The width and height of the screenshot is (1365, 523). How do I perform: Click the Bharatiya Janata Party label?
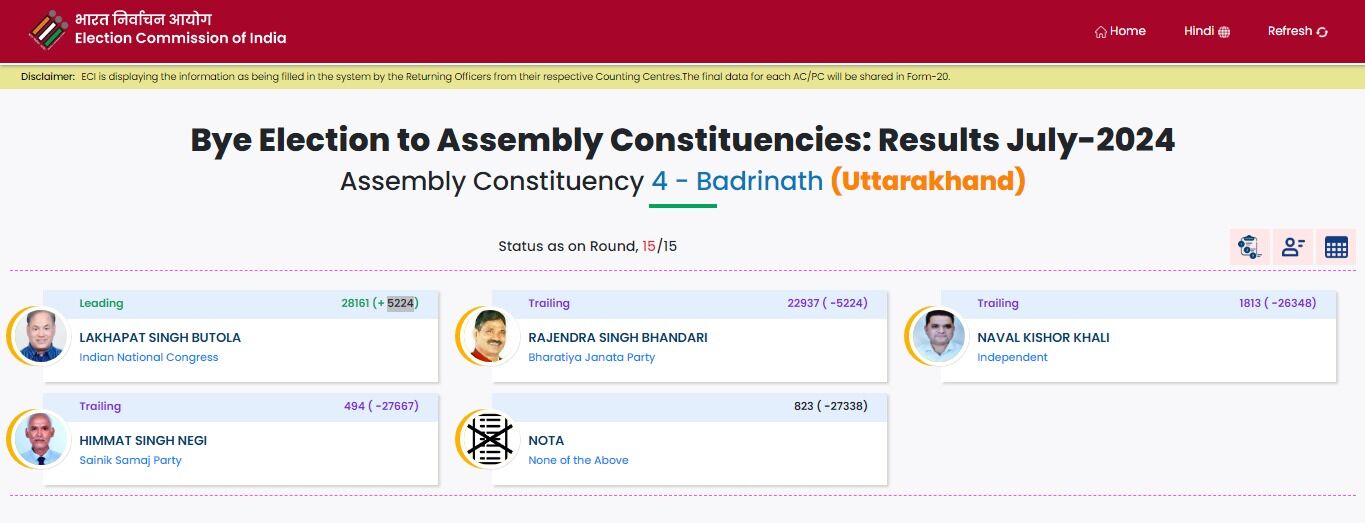591,357
